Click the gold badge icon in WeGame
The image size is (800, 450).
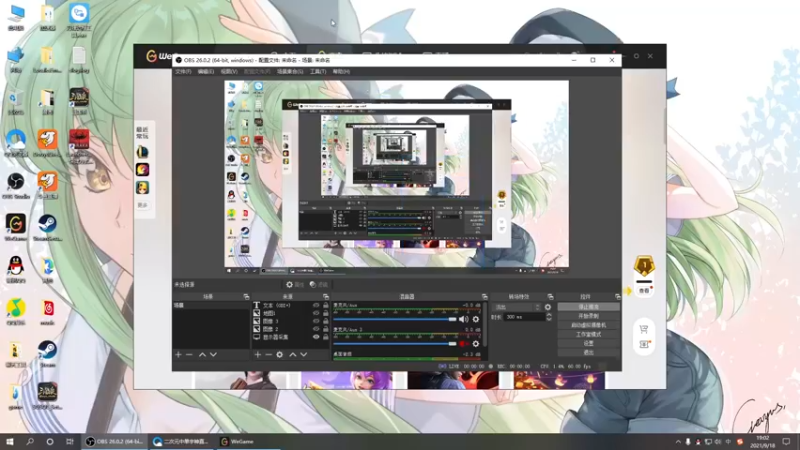[644, 266]
